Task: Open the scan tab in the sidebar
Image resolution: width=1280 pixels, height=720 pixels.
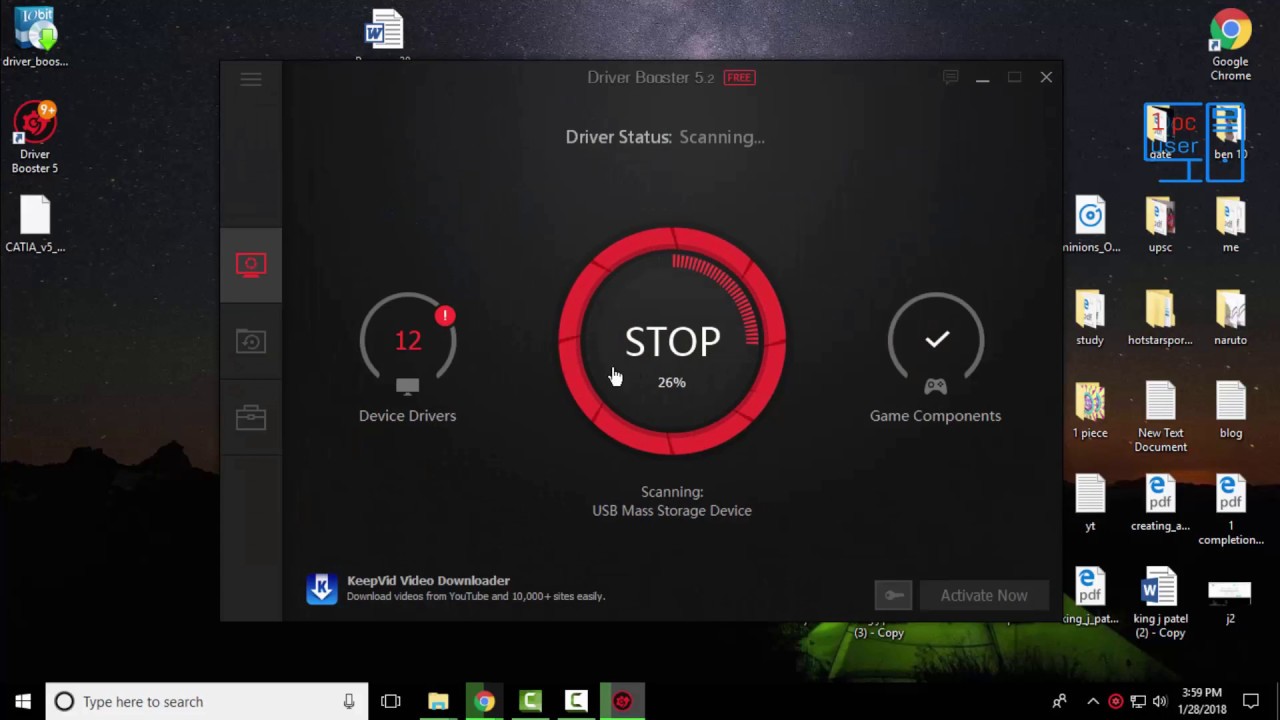Action: (x=251, y=265)
